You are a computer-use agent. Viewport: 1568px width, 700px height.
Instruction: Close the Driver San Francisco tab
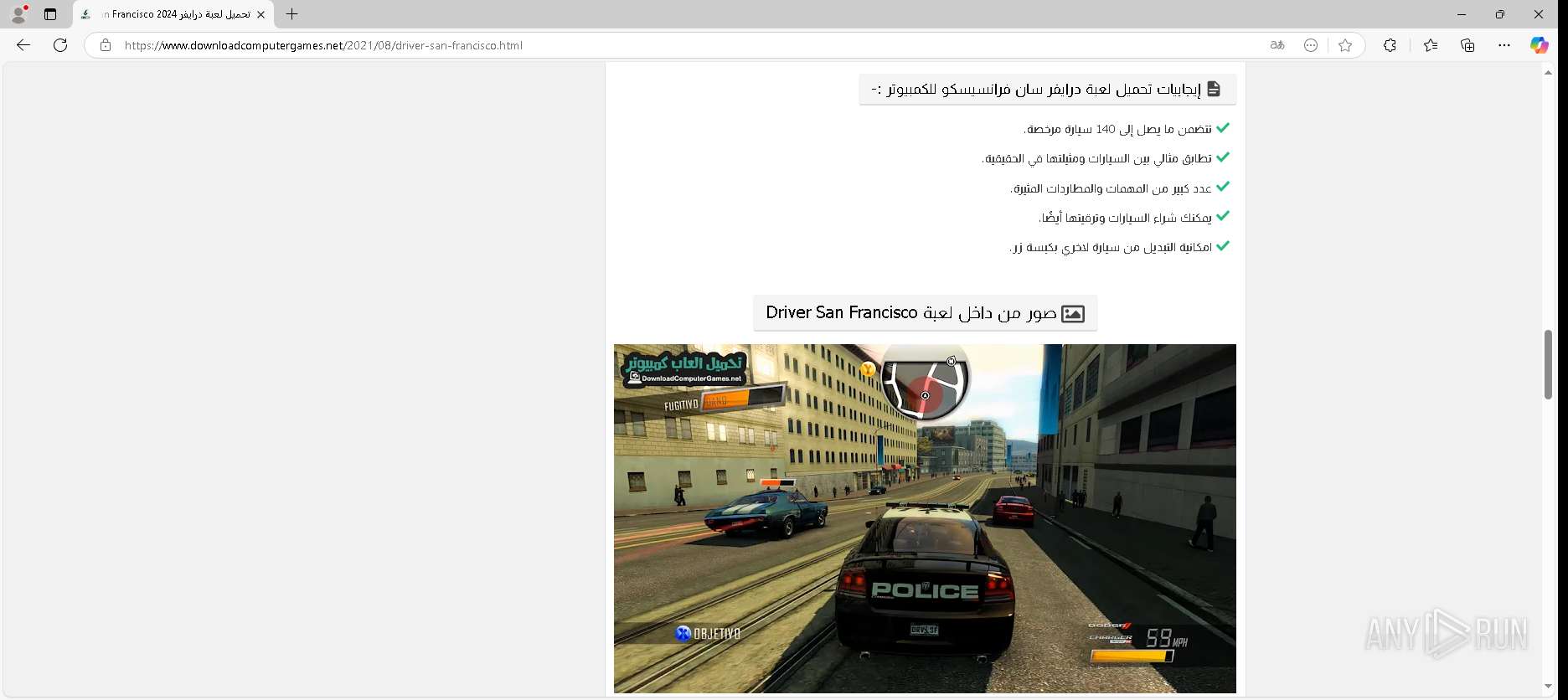point(260,14)
